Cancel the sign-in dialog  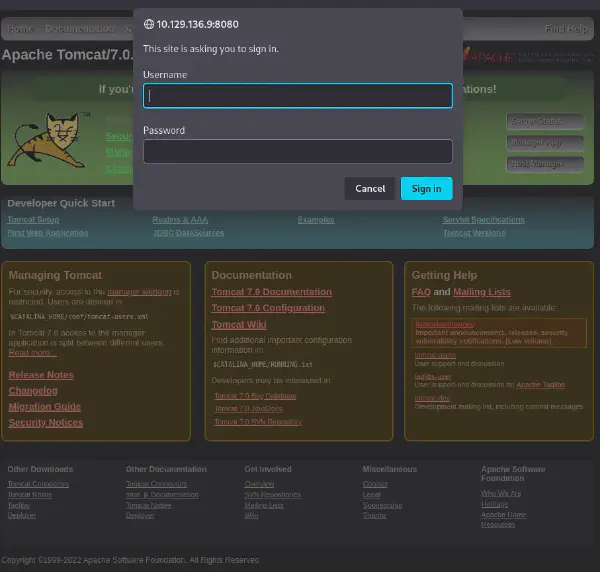point(370,188)
